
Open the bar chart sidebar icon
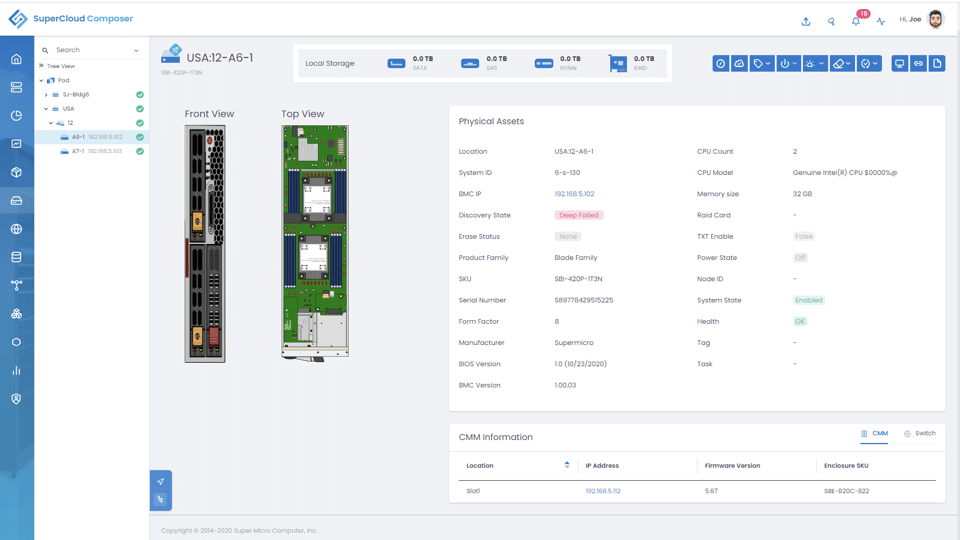click(17, 370)
